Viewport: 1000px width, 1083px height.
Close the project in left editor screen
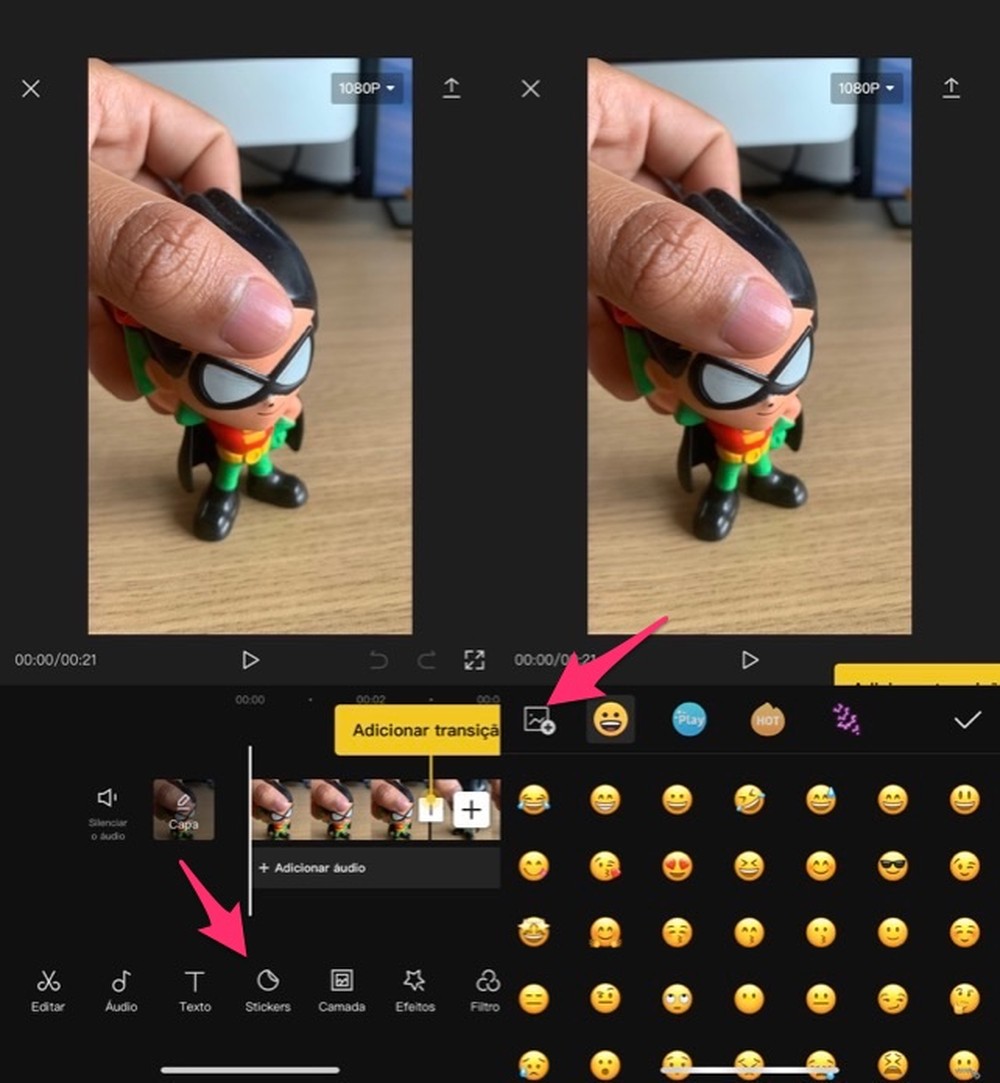tap(30, 88)
